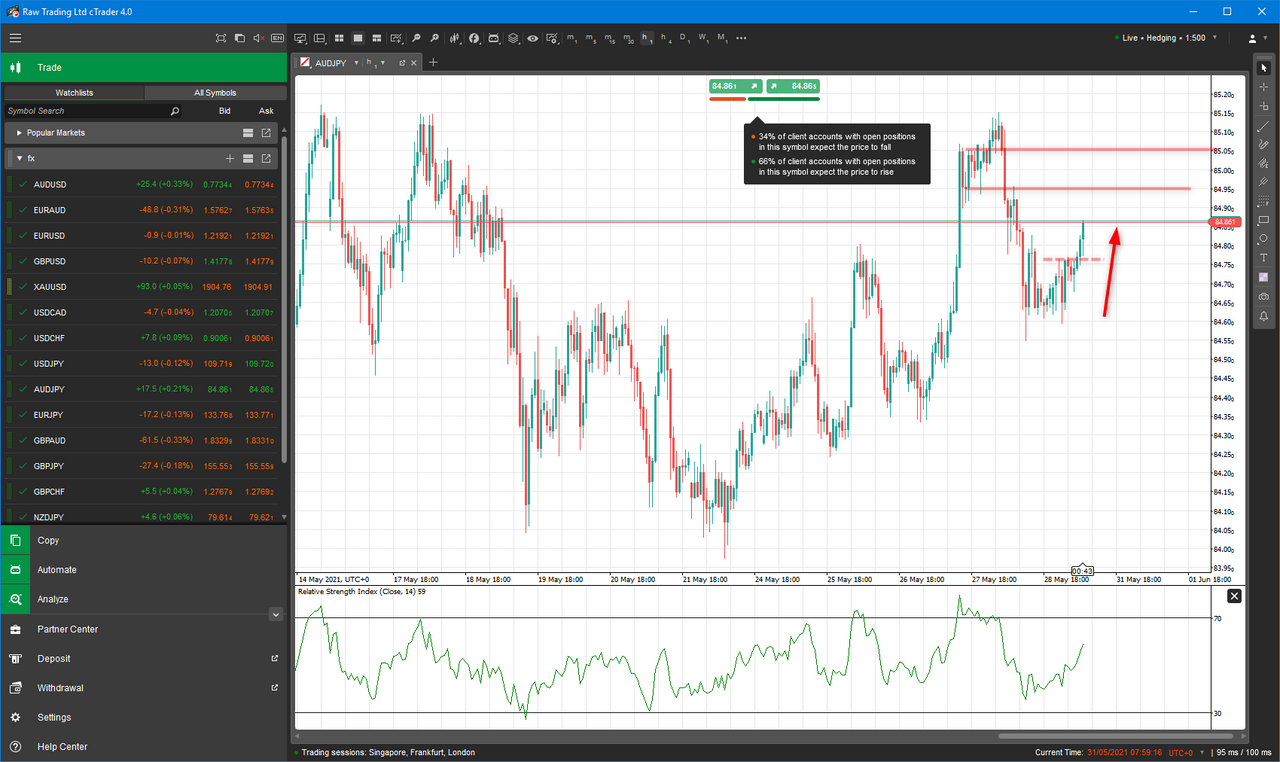Take a chart snapshot with camera icon

1264,296
